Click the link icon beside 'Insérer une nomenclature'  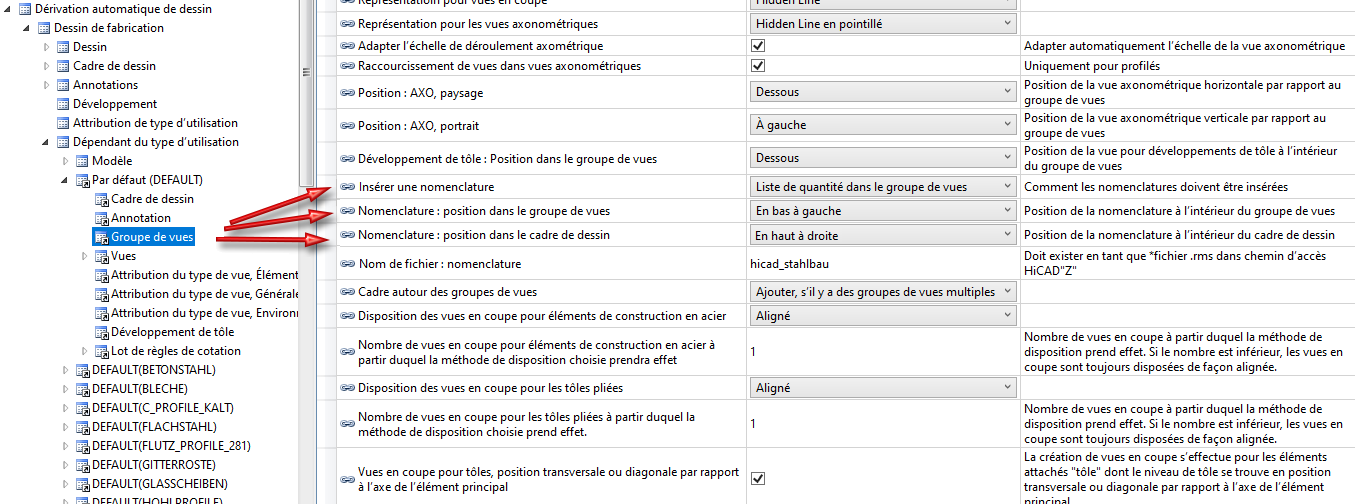[347, 187]
